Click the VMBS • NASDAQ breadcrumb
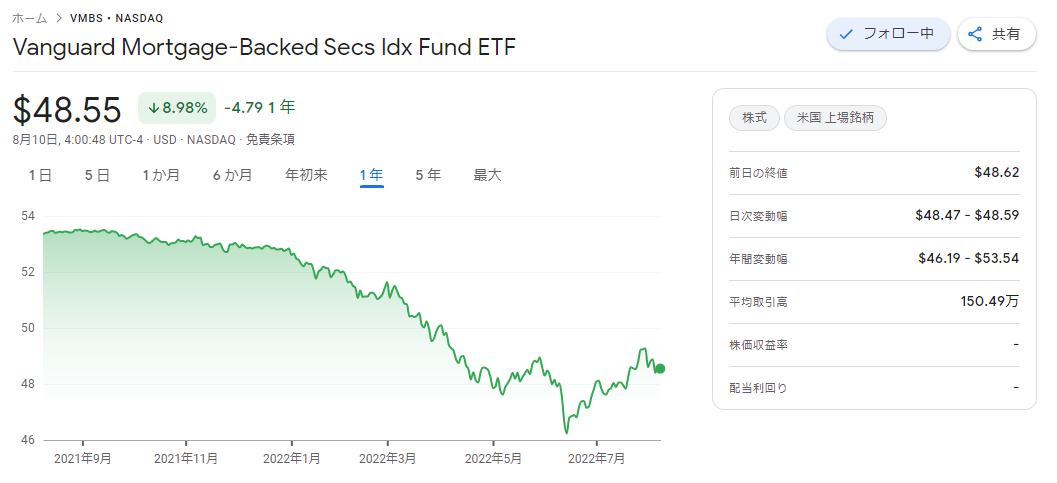This screenshot has width=1057, height=483. point(117,18)
